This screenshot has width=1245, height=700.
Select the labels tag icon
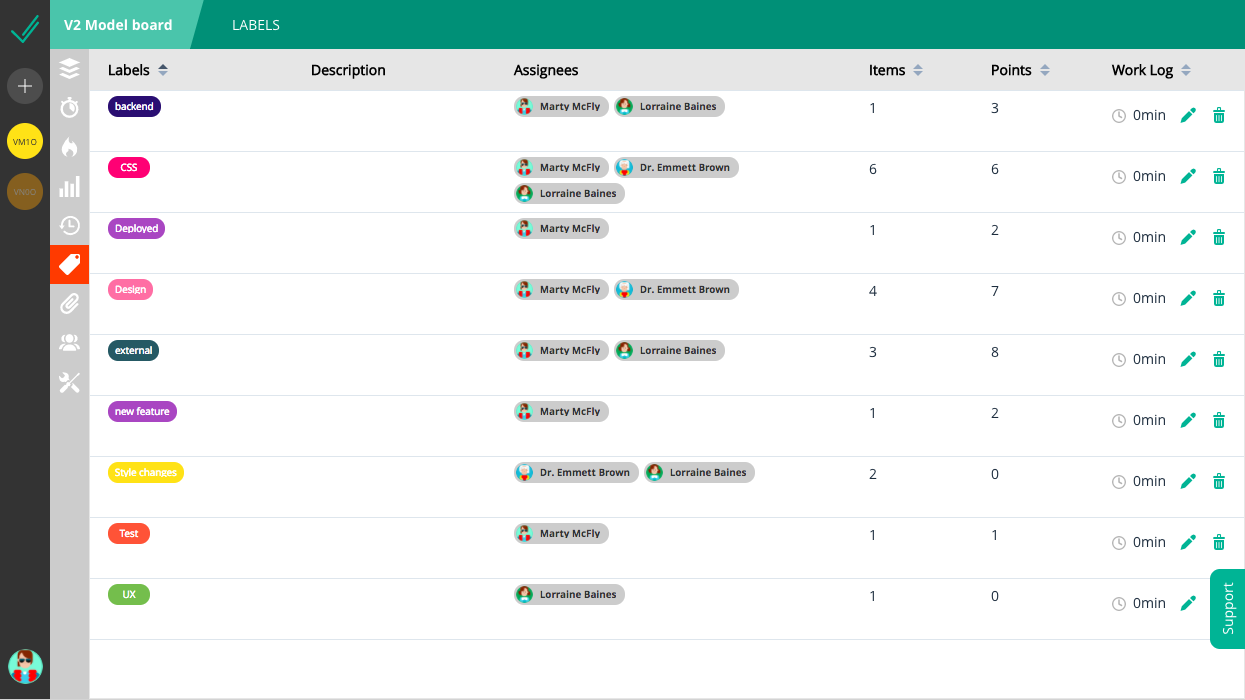click(x=69, y=264)
